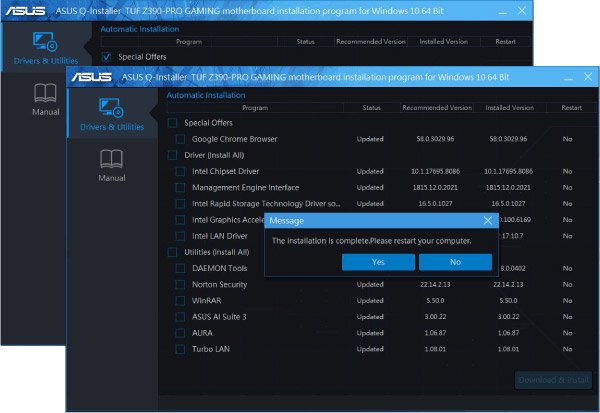Screen dimensions: 600x413
Task: Click Turbo LAN recommended version 1.08.01
Action: (x=435, y=349)
